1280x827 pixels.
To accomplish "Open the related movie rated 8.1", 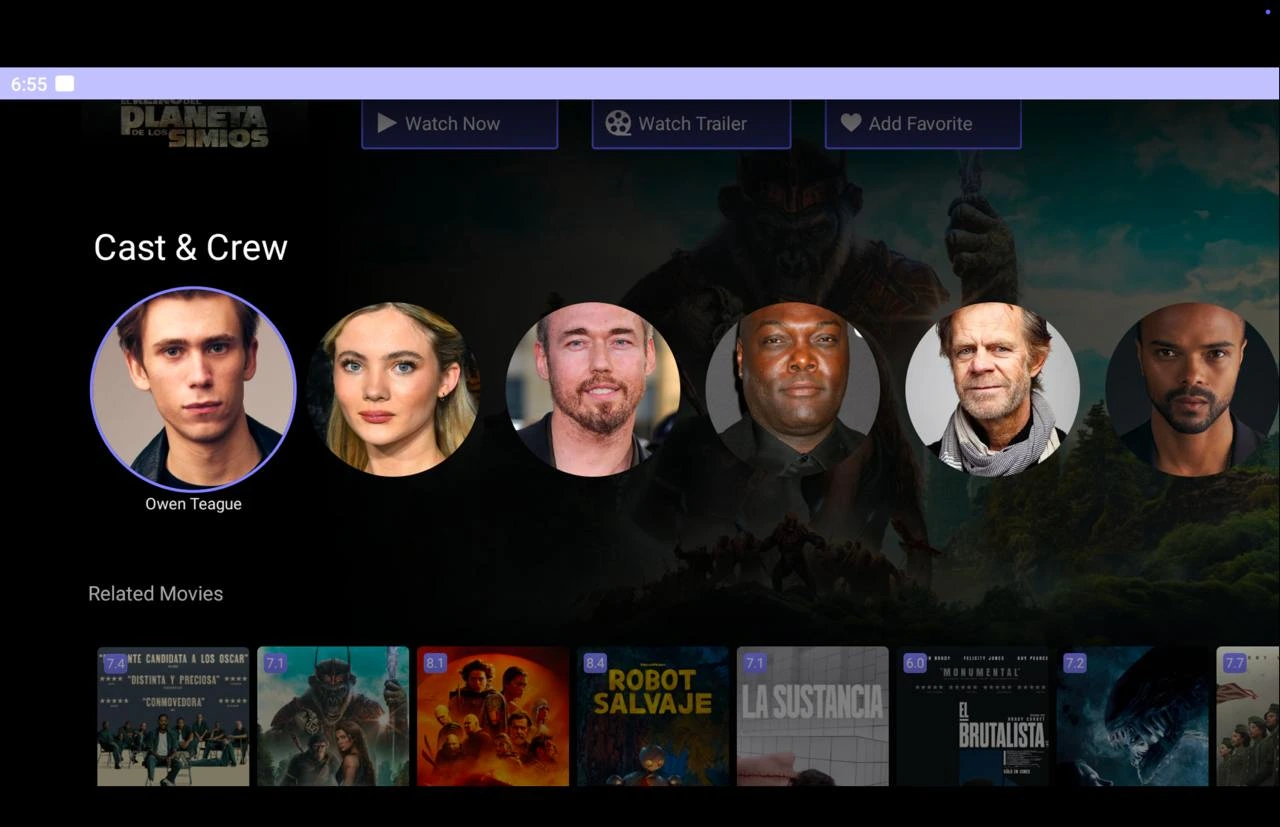I will point(493,716).
